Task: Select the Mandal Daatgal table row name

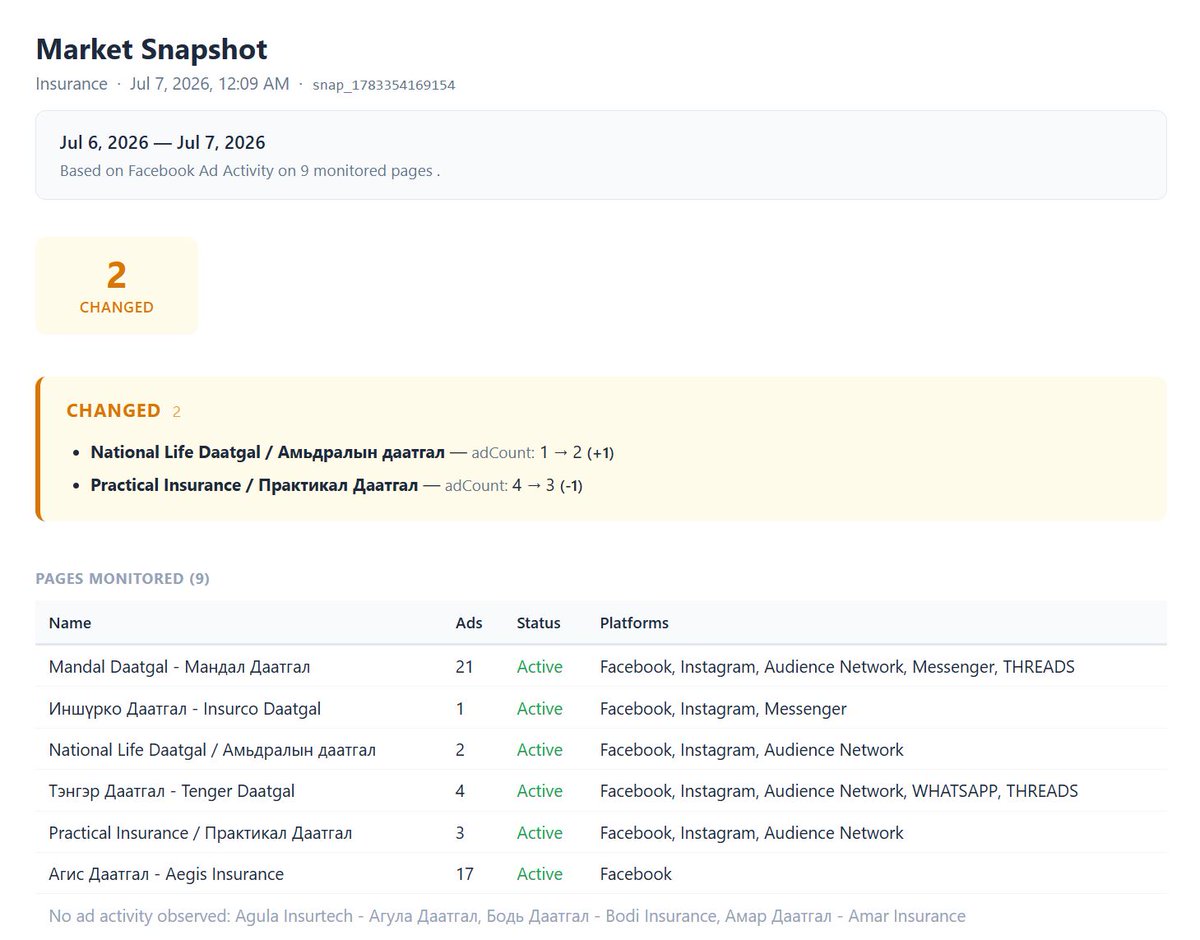Action: point(180,667)
